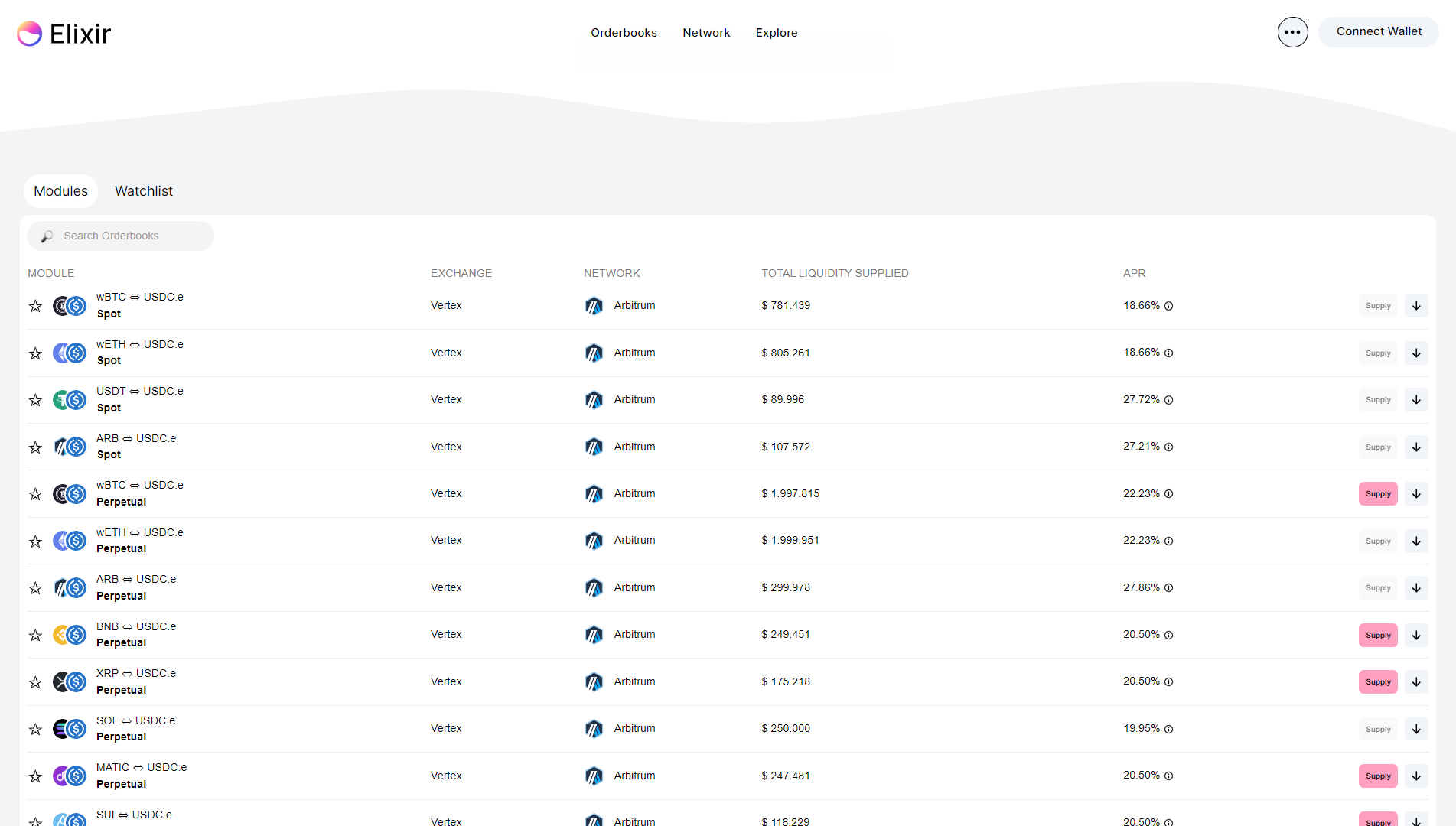Click the ARB Spot token pair icon
The height and width of the screenshot is (826, 1456).
pos(70,447)
